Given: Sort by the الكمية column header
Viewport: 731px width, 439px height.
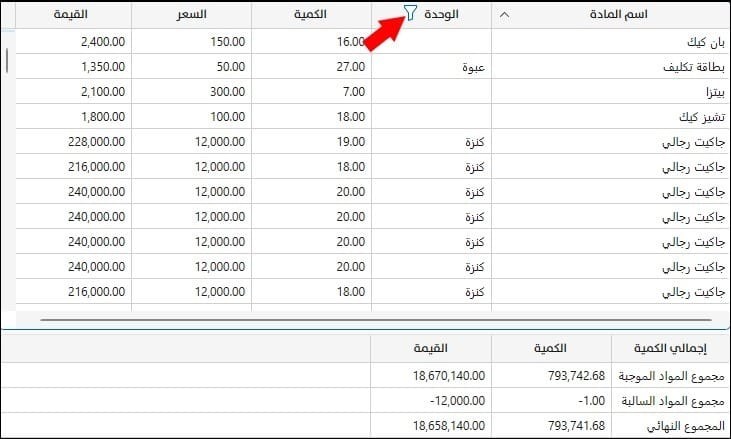Looking at the screenshot, I should [x=311, y=15].
